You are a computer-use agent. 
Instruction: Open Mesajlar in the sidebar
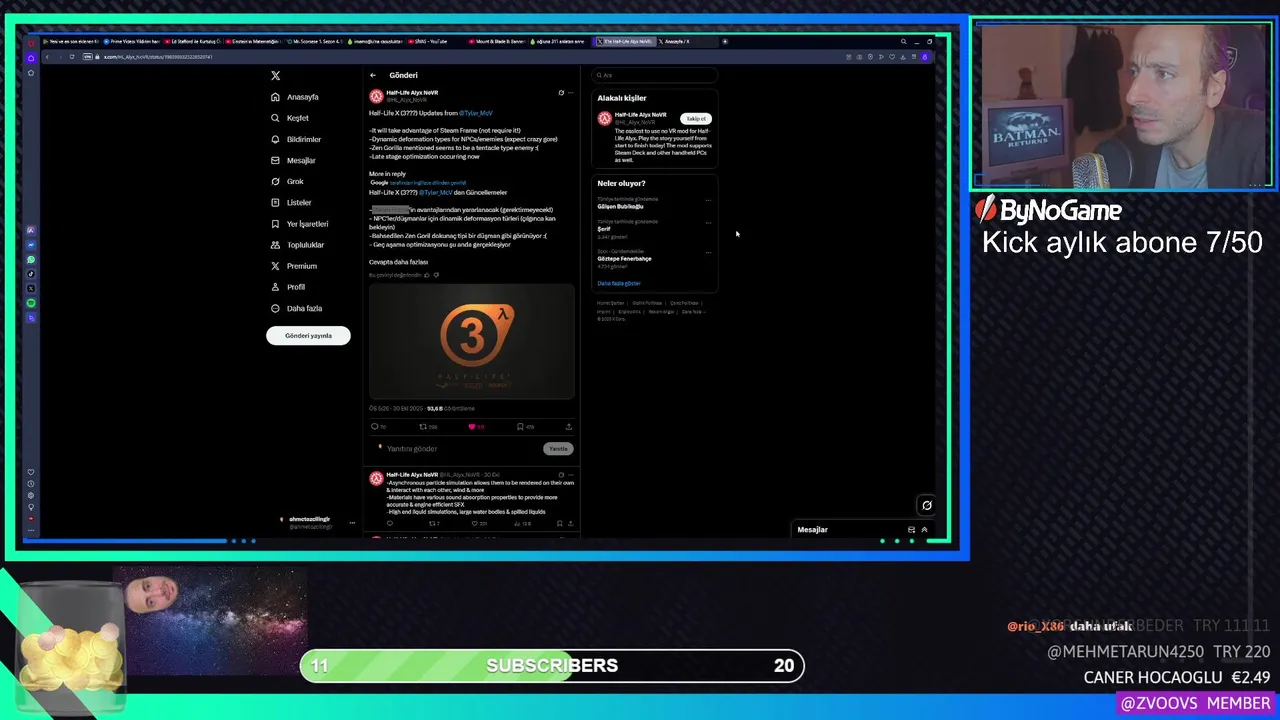tap(293, 160)
